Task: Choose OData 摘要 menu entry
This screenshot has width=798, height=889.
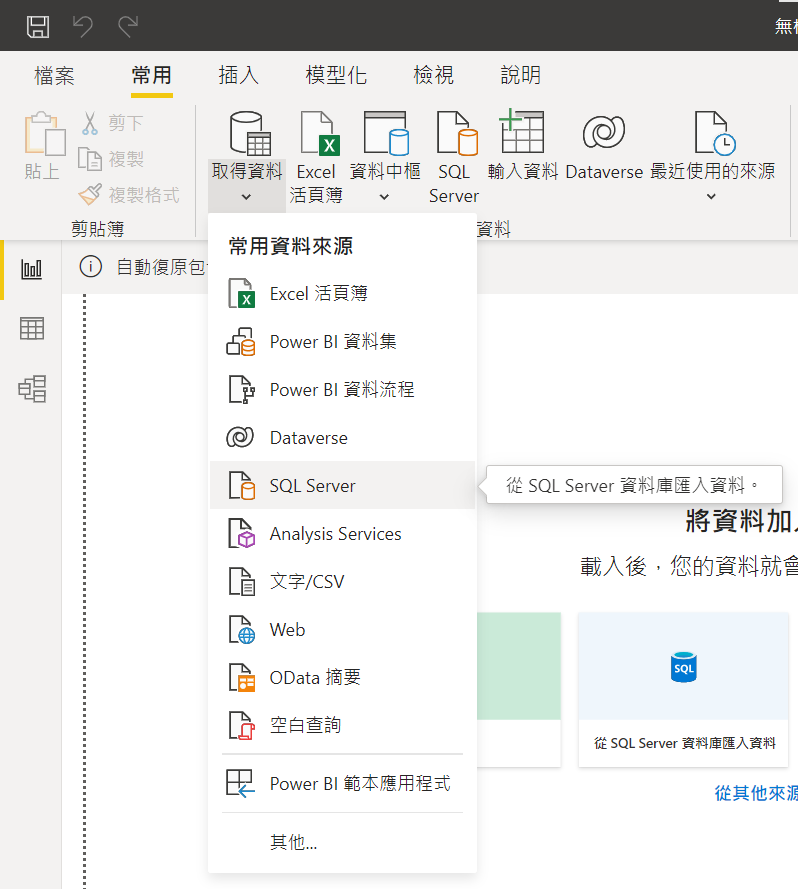Action: tap(342, 678)
